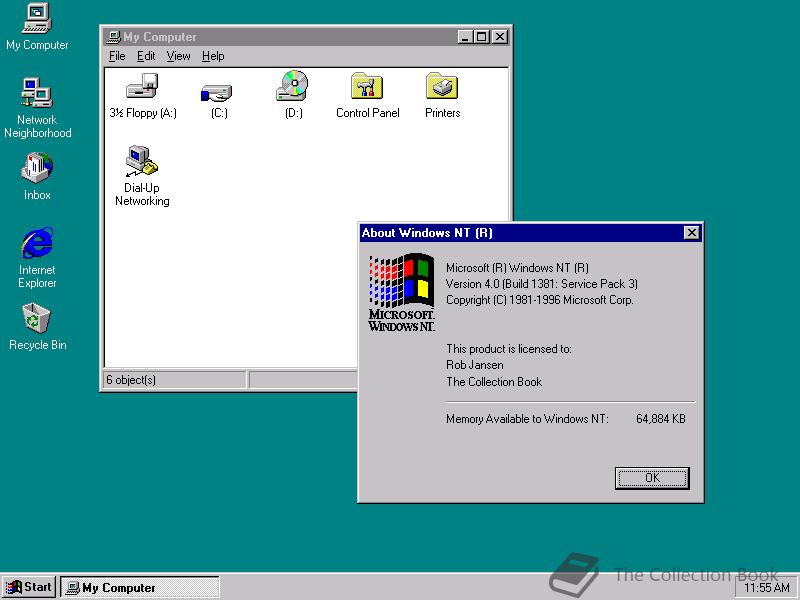Viewport: 800px width, 600px height.
Task: Click 'Memory Available to Windows NT:' label
Action: (527, 419)
